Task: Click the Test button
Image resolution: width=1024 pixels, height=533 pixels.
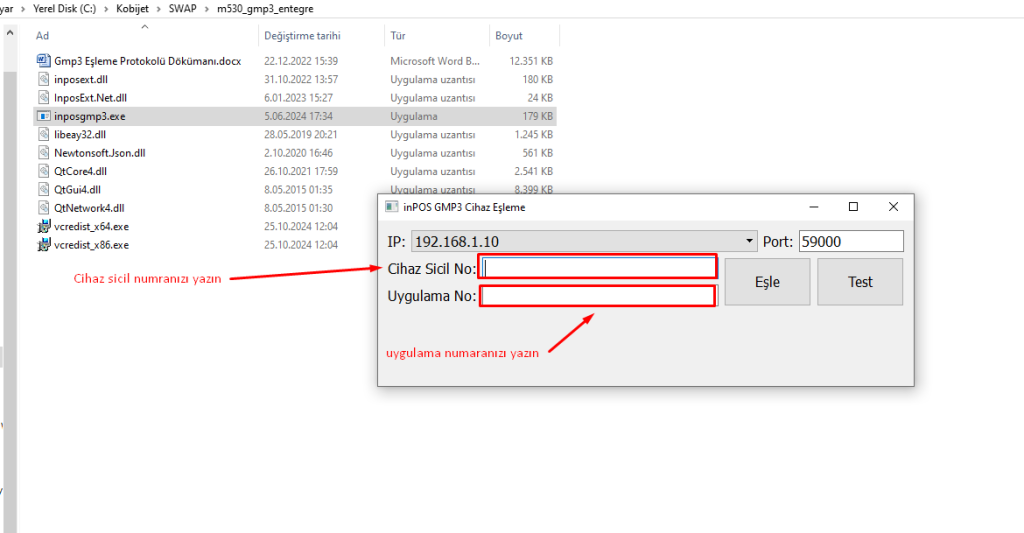Action: [x=860, y=282]
